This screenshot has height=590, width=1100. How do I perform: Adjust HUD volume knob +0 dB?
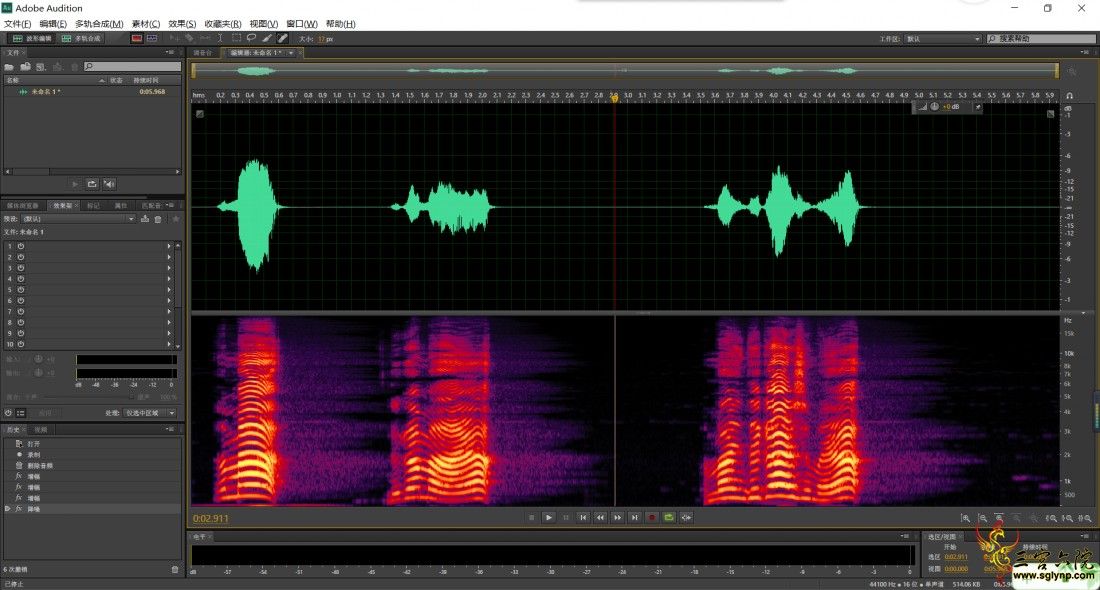coord(934,107)
